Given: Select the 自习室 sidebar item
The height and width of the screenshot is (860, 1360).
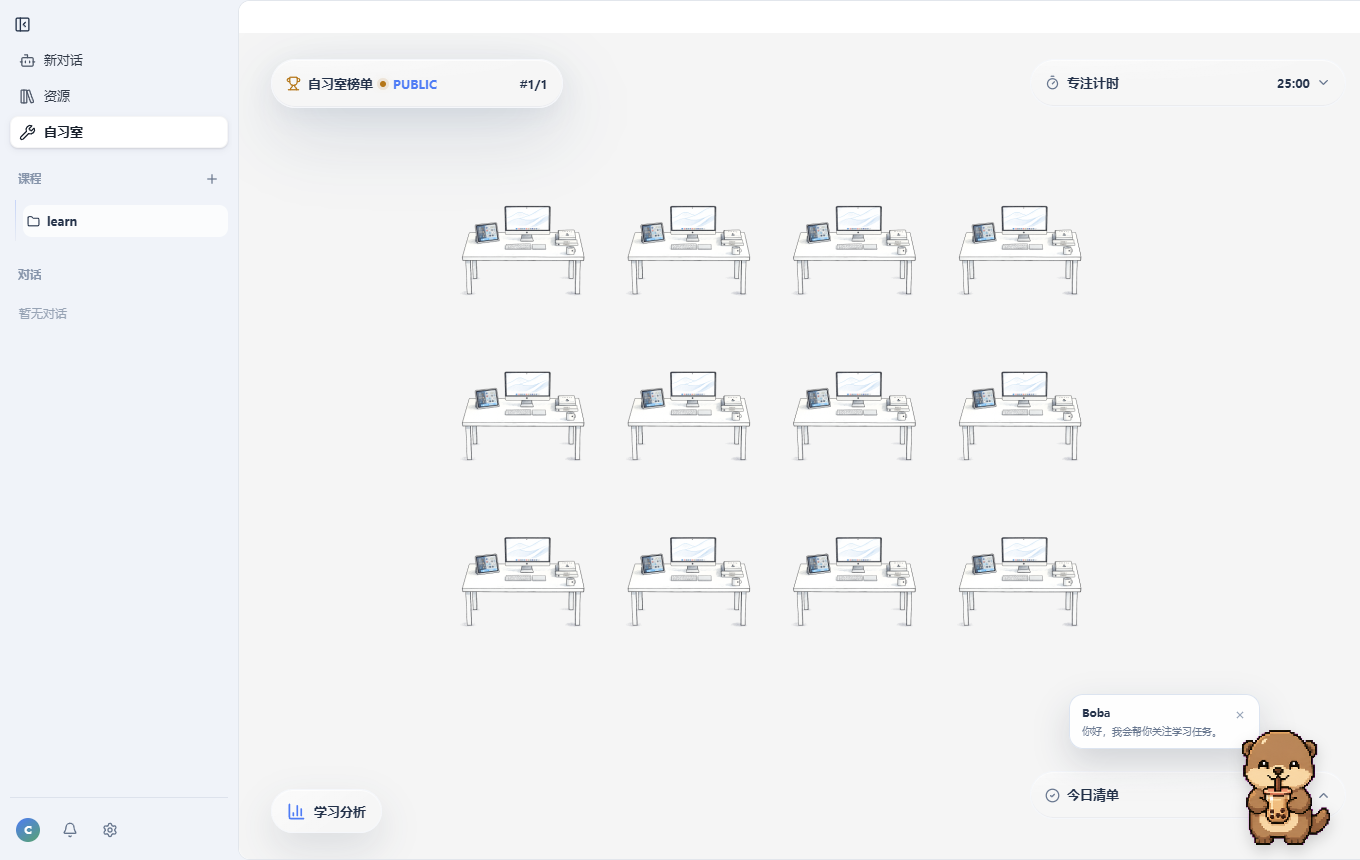Looking at the screenshot, I should click(x=119, y=132).
